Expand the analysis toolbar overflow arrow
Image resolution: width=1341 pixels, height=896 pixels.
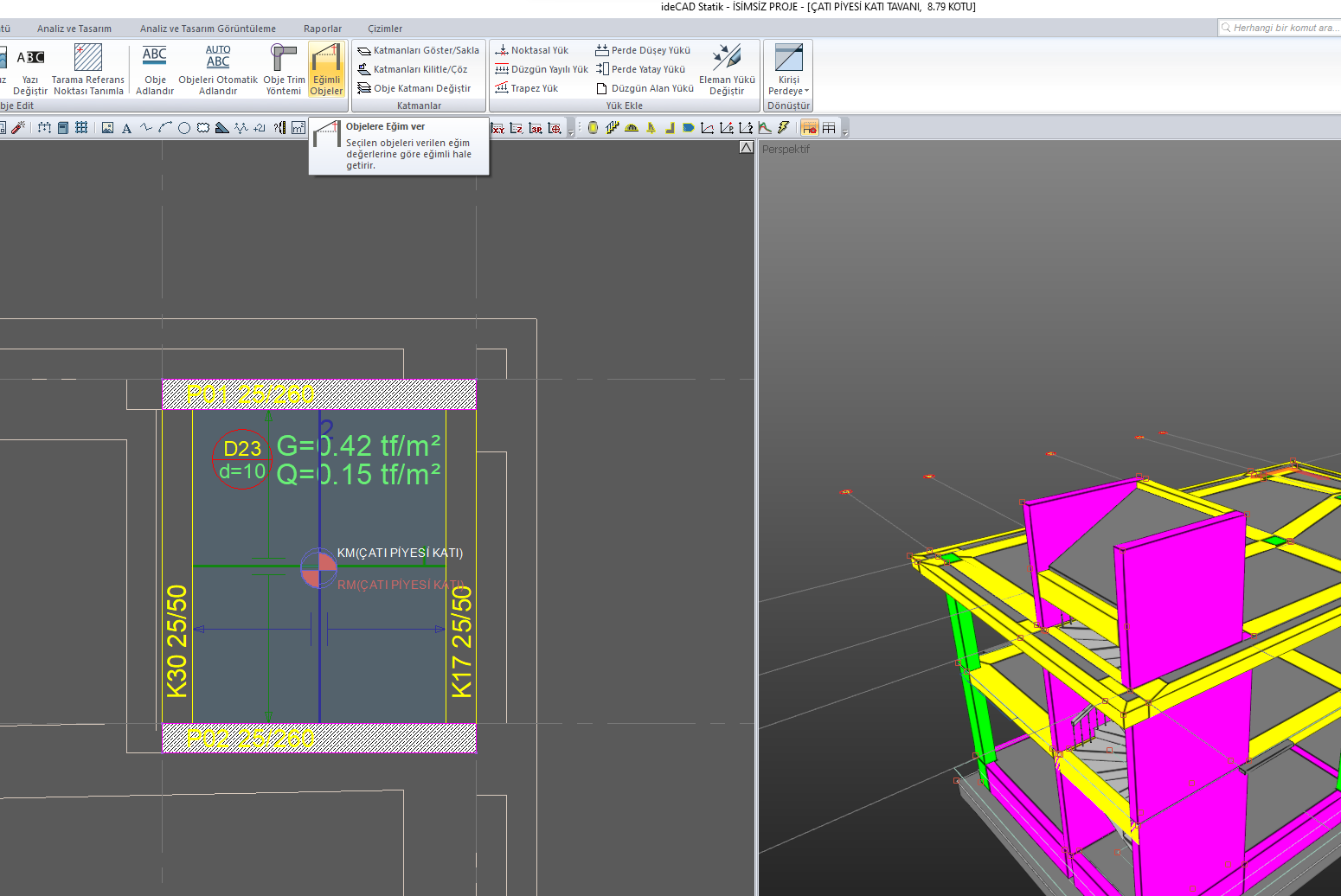(x=845, y=131)
